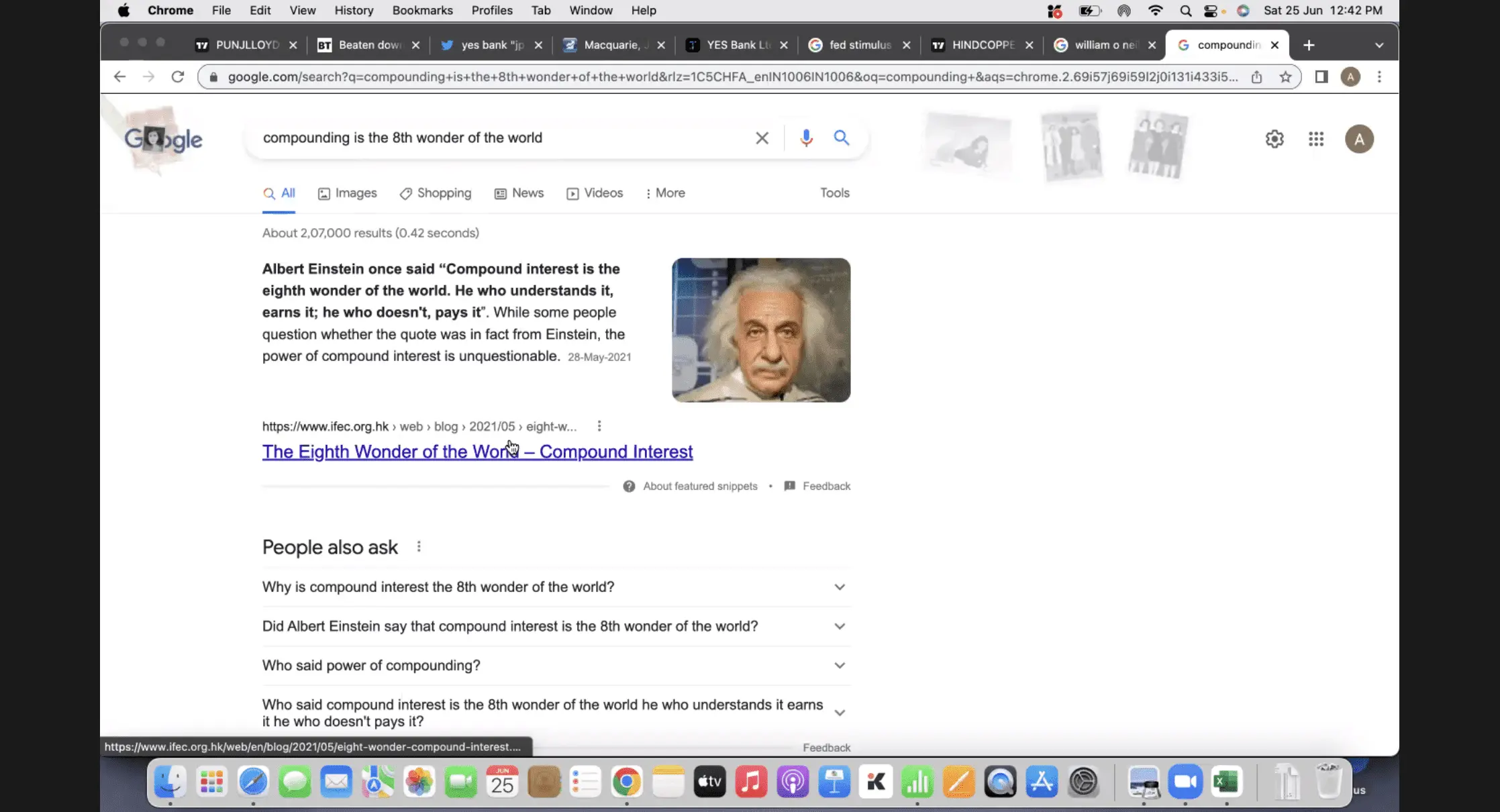Click the share page icon in address bar
Image resolution: width=1500 pixels, height=812 pixels.
[1256, 77]
